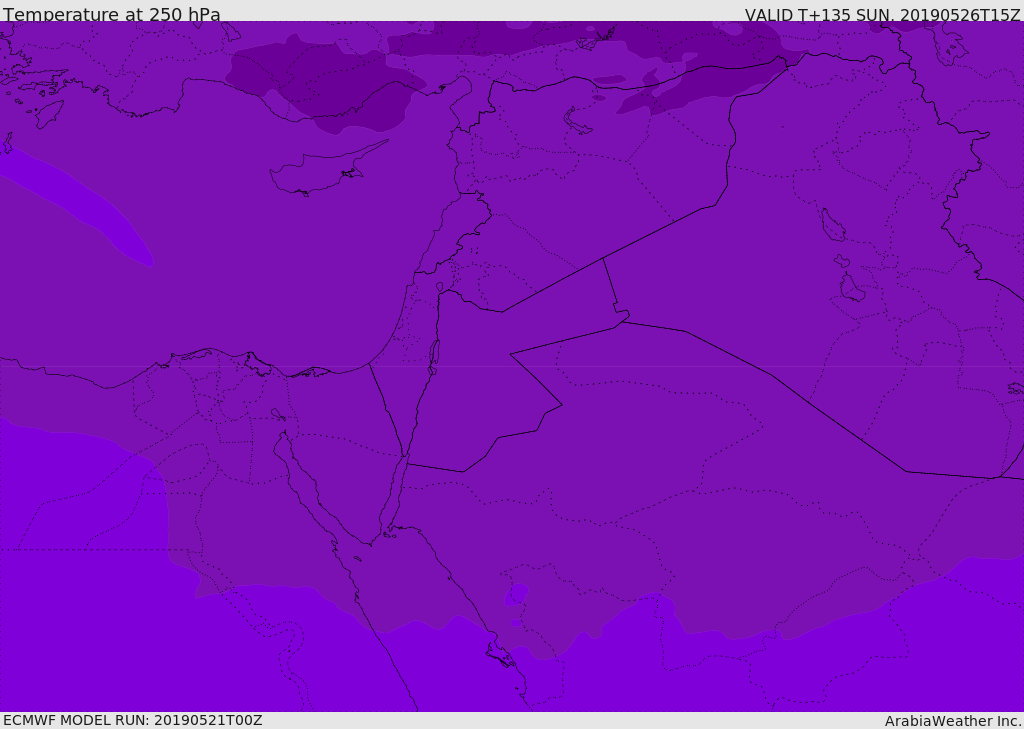Click Lake Assad in northern Syria
The width and height of the screenshot is (1024, 729).
click(578, 121)
